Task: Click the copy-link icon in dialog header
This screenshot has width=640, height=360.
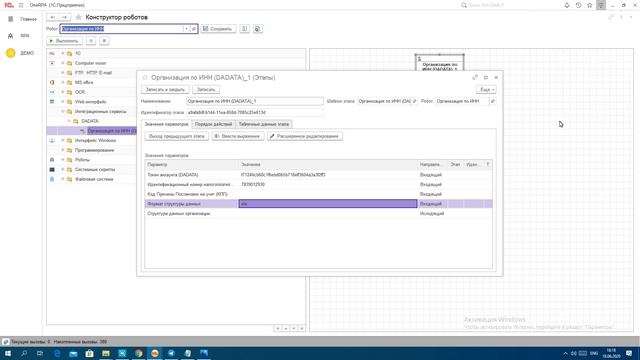Action: 475,78
